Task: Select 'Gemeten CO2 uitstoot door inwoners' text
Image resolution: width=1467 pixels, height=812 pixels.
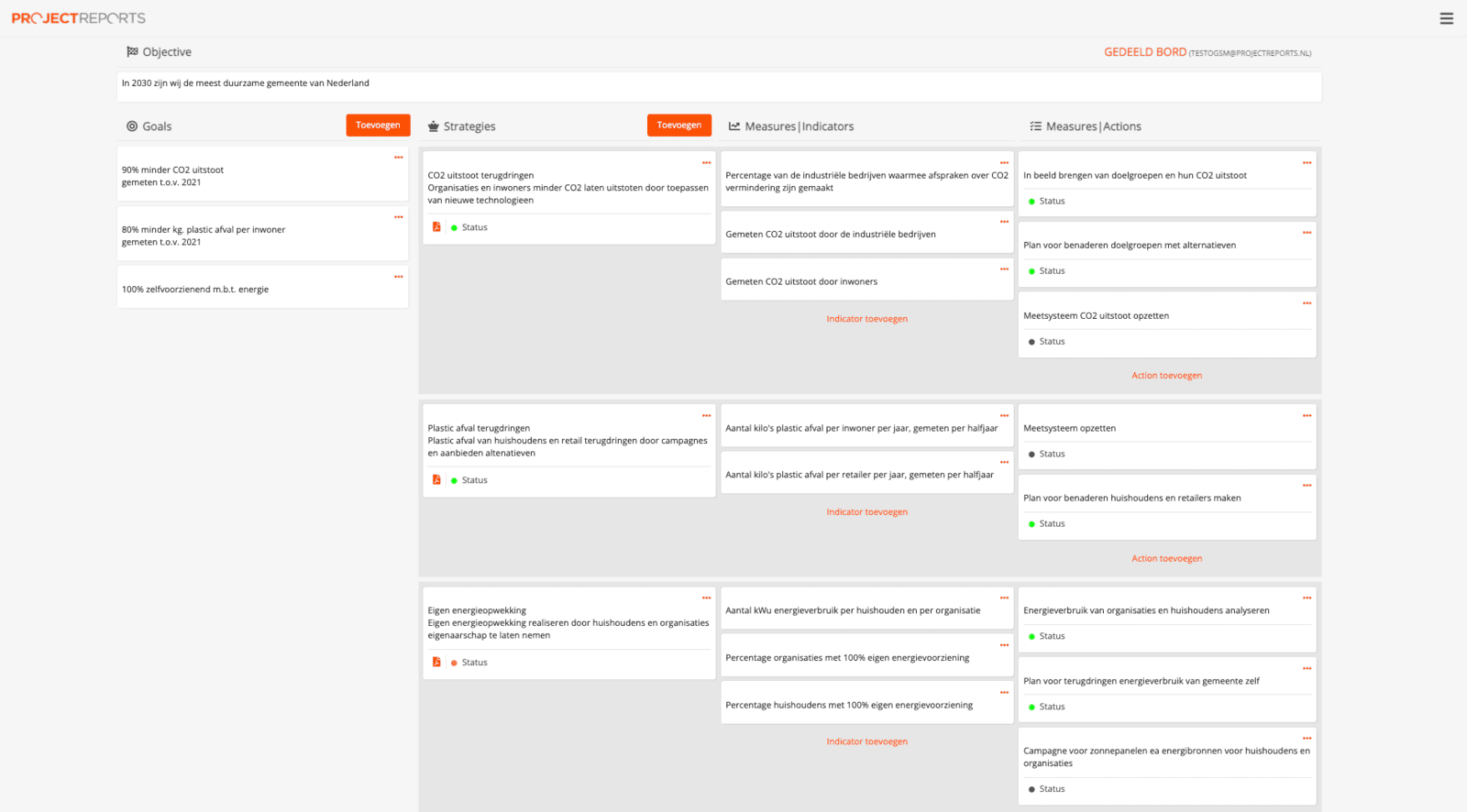Action: (801, 282)
